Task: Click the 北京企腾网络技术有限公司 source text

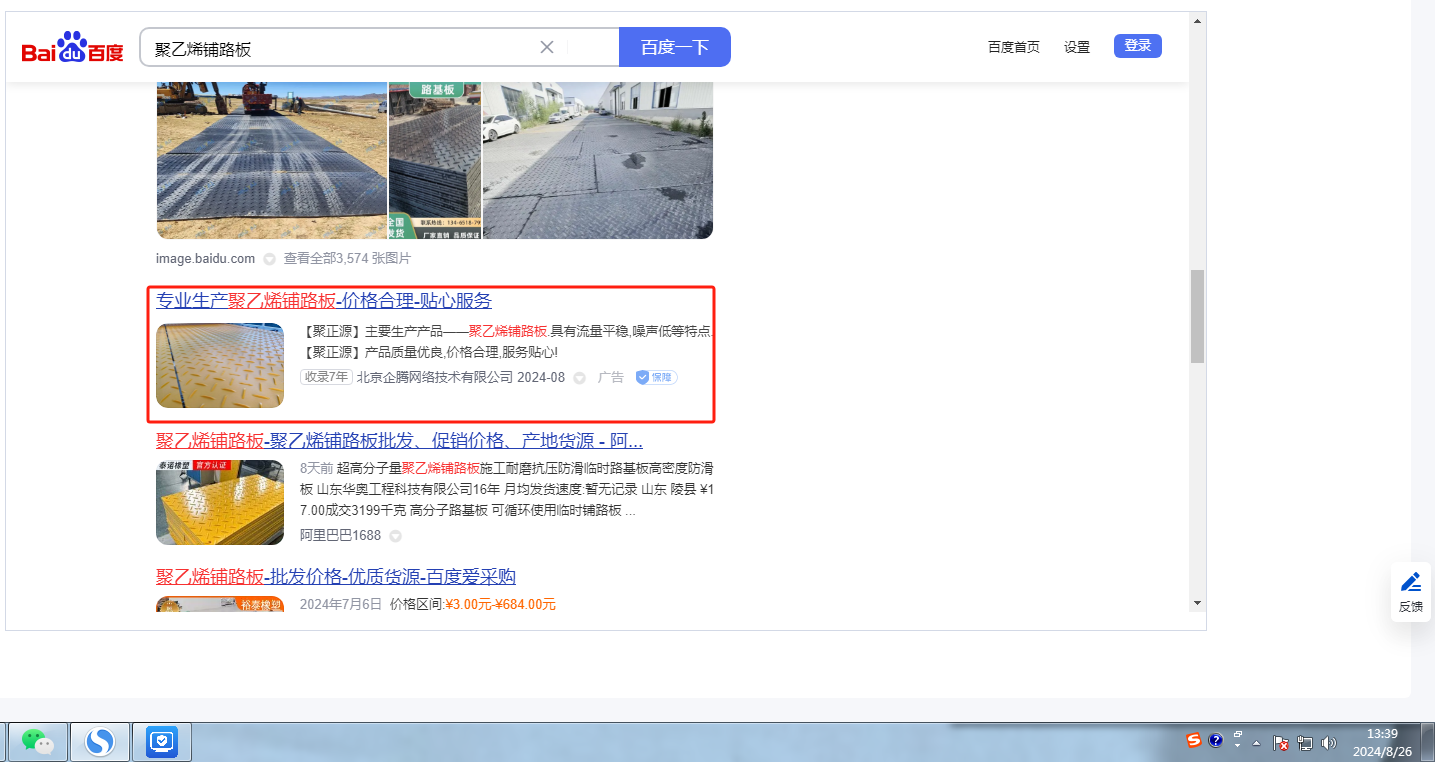Action: (x=435, y=377)
